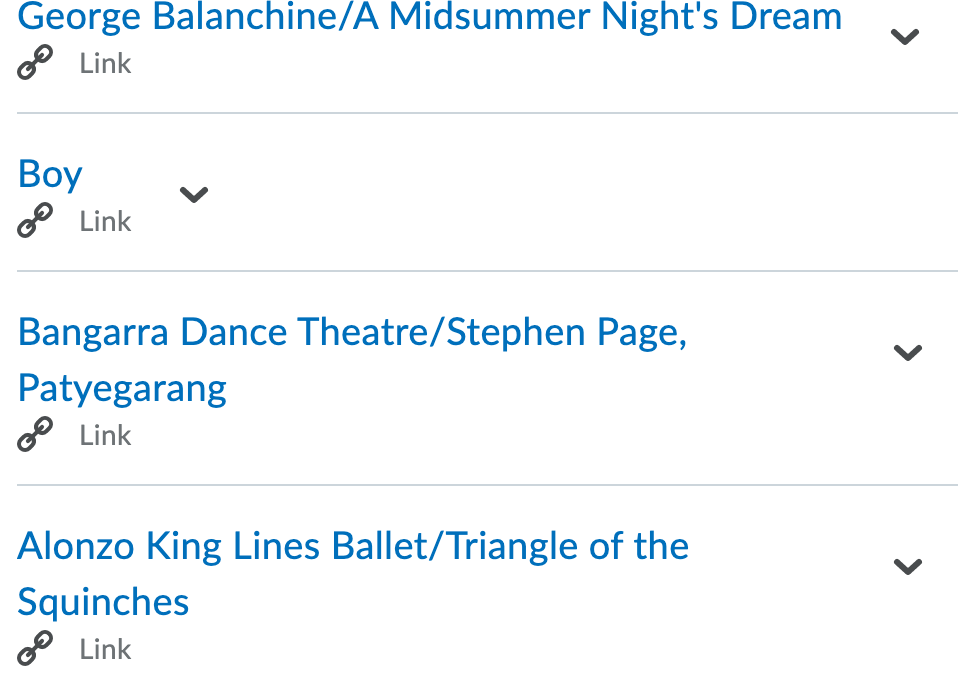The width and height of the screenshot is (958, 686).
Task: Expand the chevron menu next to Boy
Action: click(194, 194)
